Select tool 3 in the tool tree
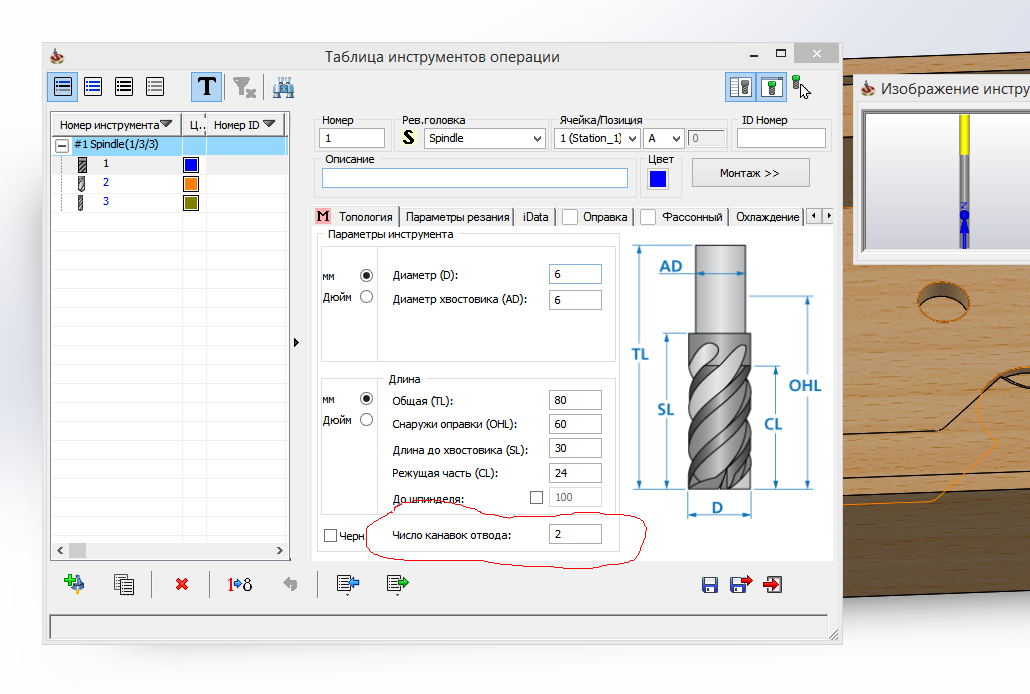 pos(105,202)
